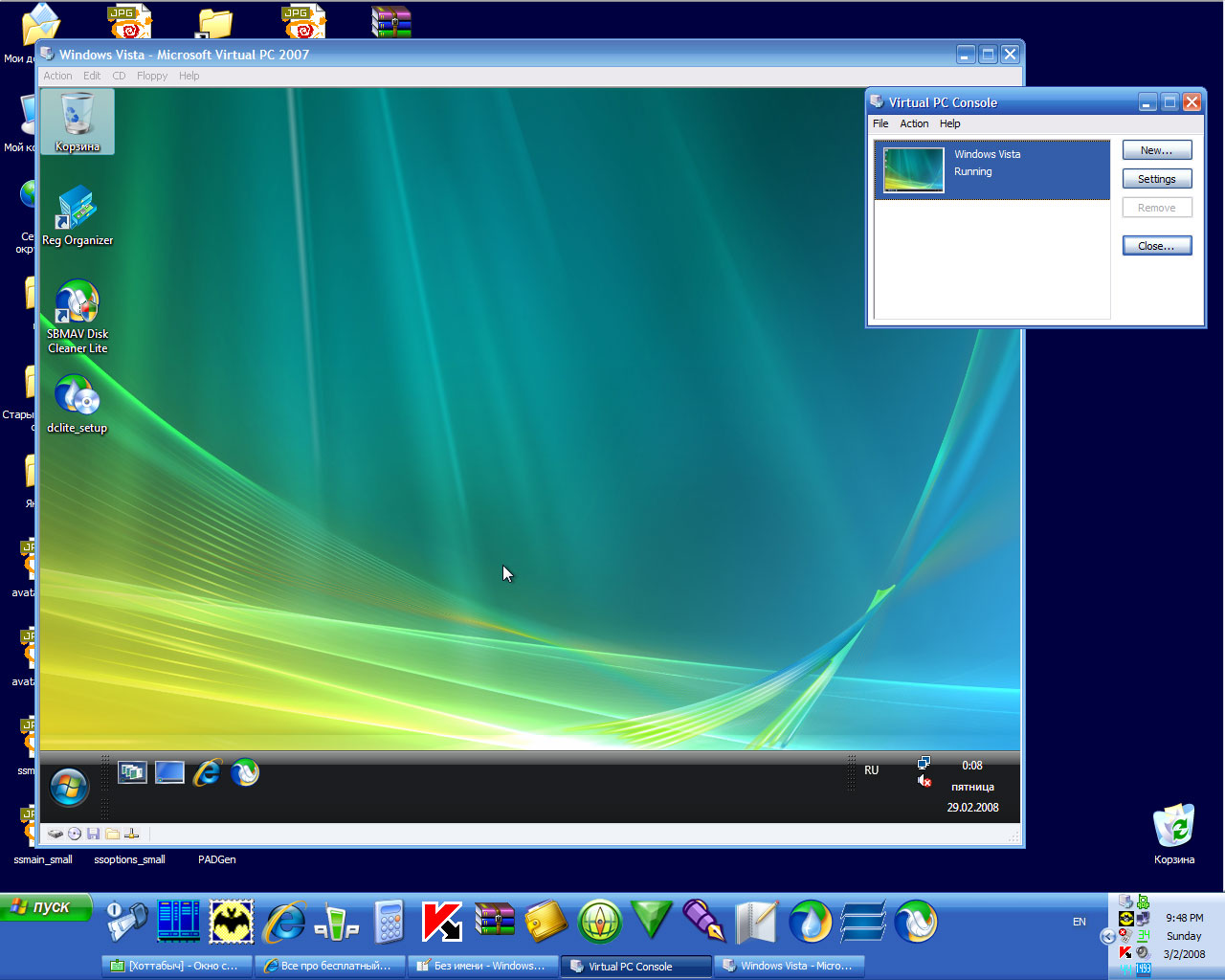This screenshot has height=980, width=1225.
Task: Click Show desktop icon in Vista quick launch
Action: (x=169, y=772)
